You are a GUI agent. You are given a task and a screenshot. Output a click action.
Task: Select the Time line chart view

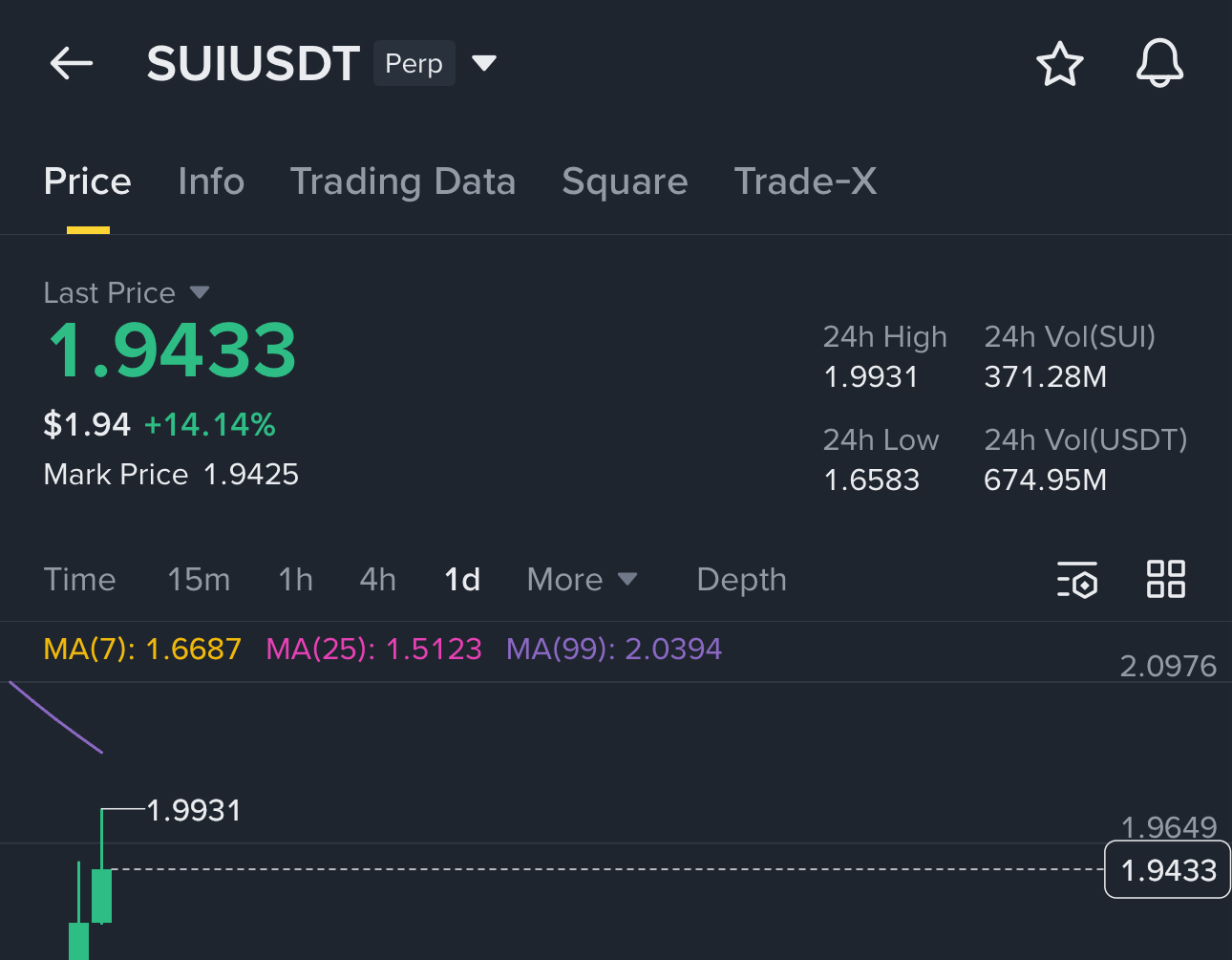[x=79, y=580]
